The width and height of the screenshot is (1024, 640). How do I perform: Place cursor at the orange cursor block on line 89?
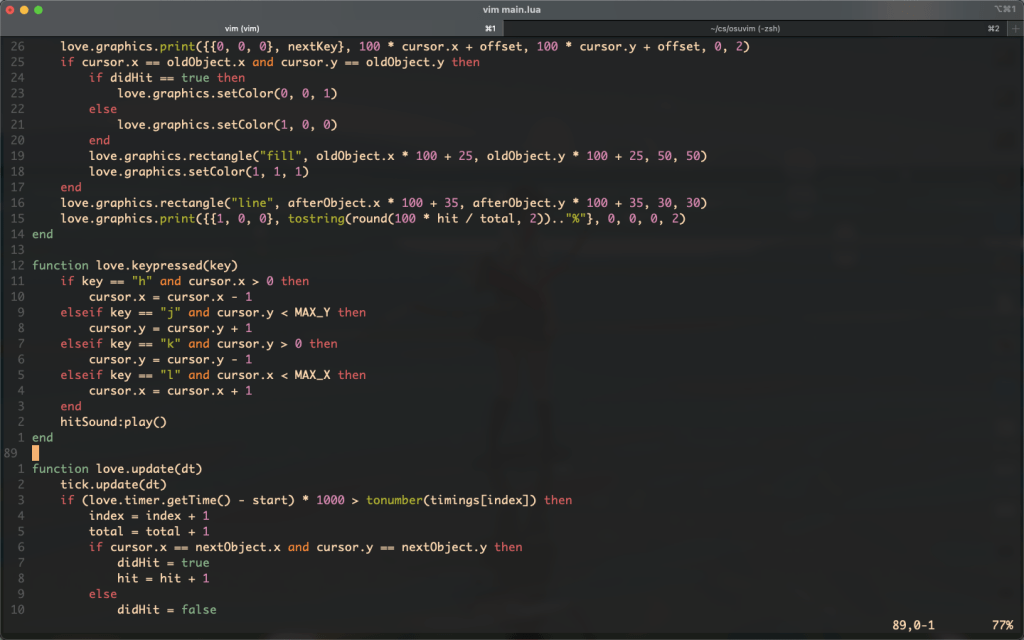(36, 453)
